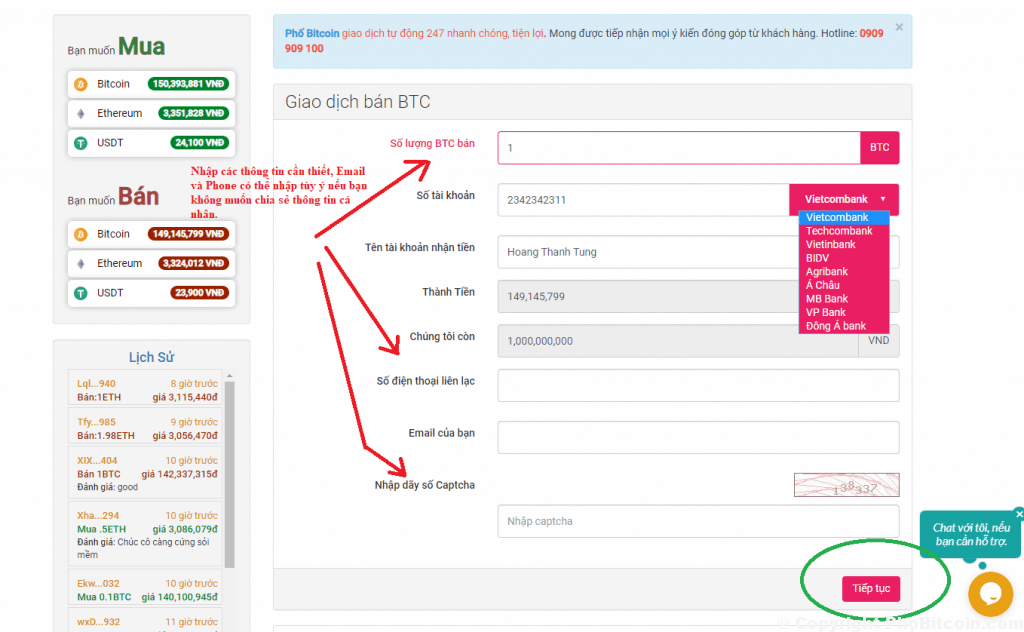Pick MB Bank from the list

pyautogui.click(x=827, y=299)
